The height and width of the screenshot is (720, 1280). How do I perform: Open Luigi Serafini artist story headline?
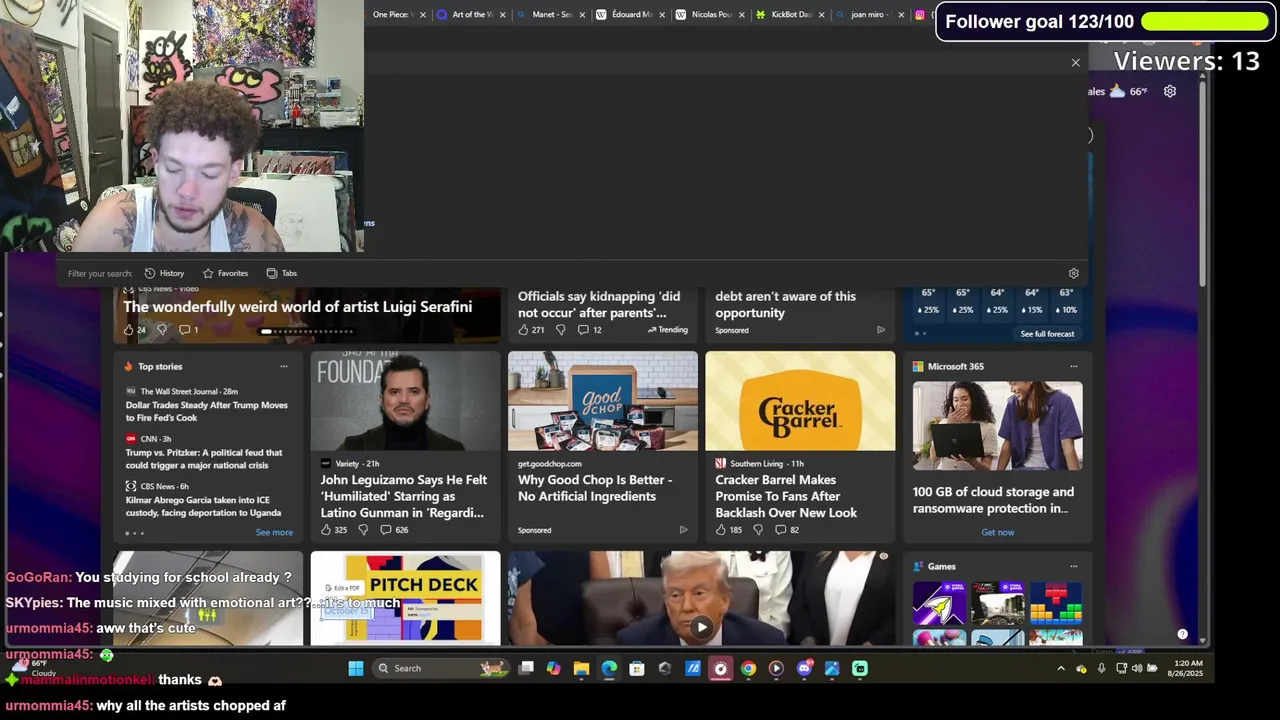coord(298,307)
